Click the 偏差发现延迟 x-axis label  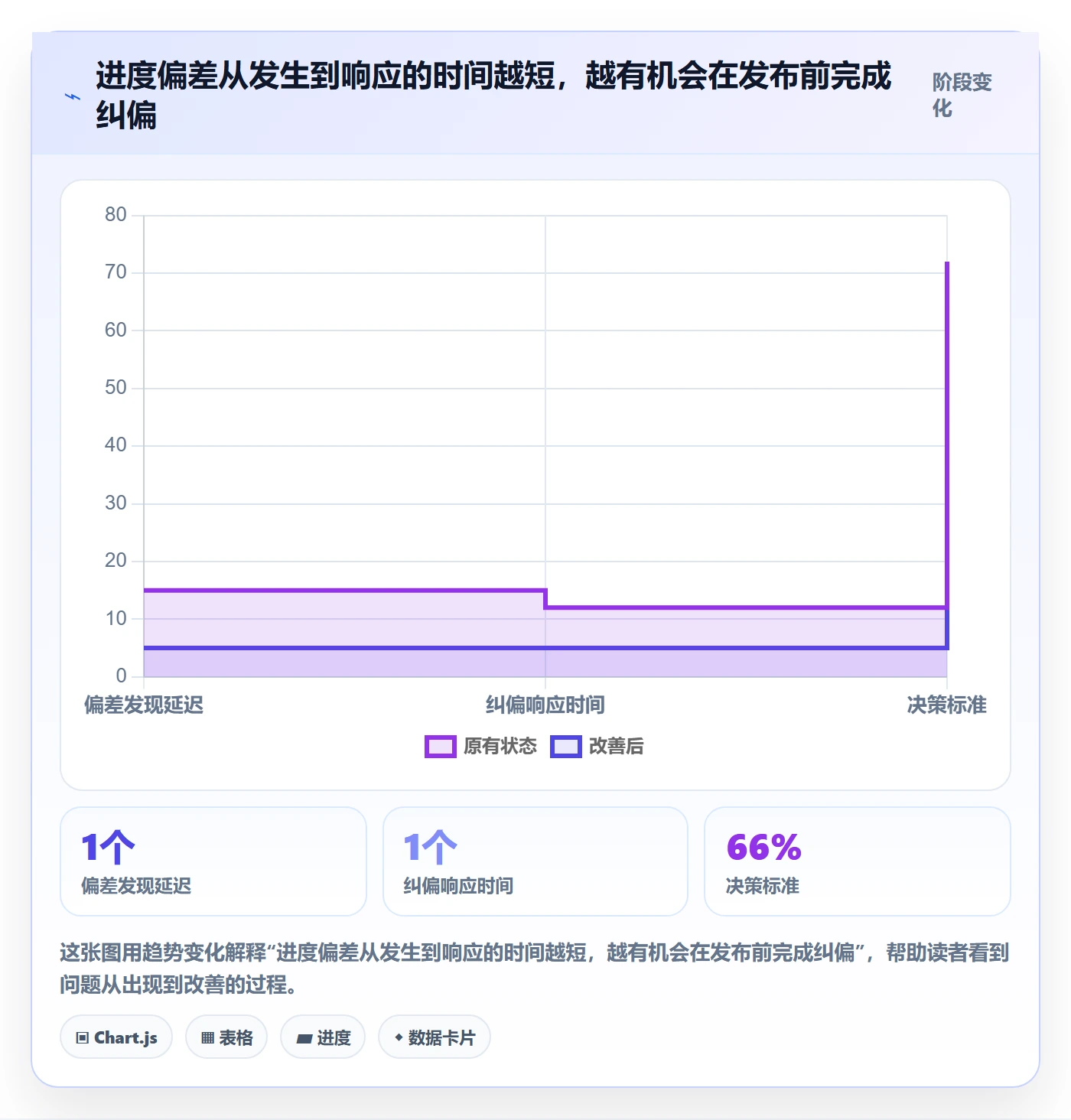[x=144, y=705]
